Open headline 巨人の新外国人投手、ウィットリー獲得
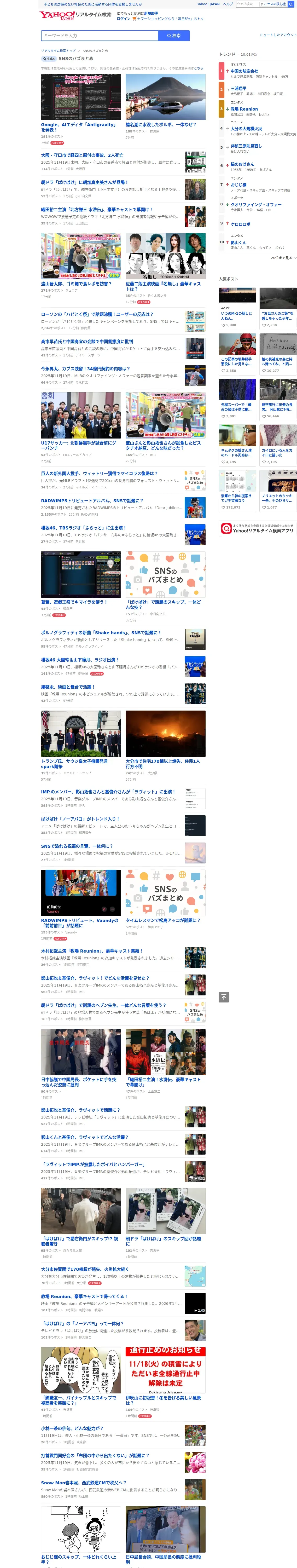The image size is (297, 1568). 99,474
